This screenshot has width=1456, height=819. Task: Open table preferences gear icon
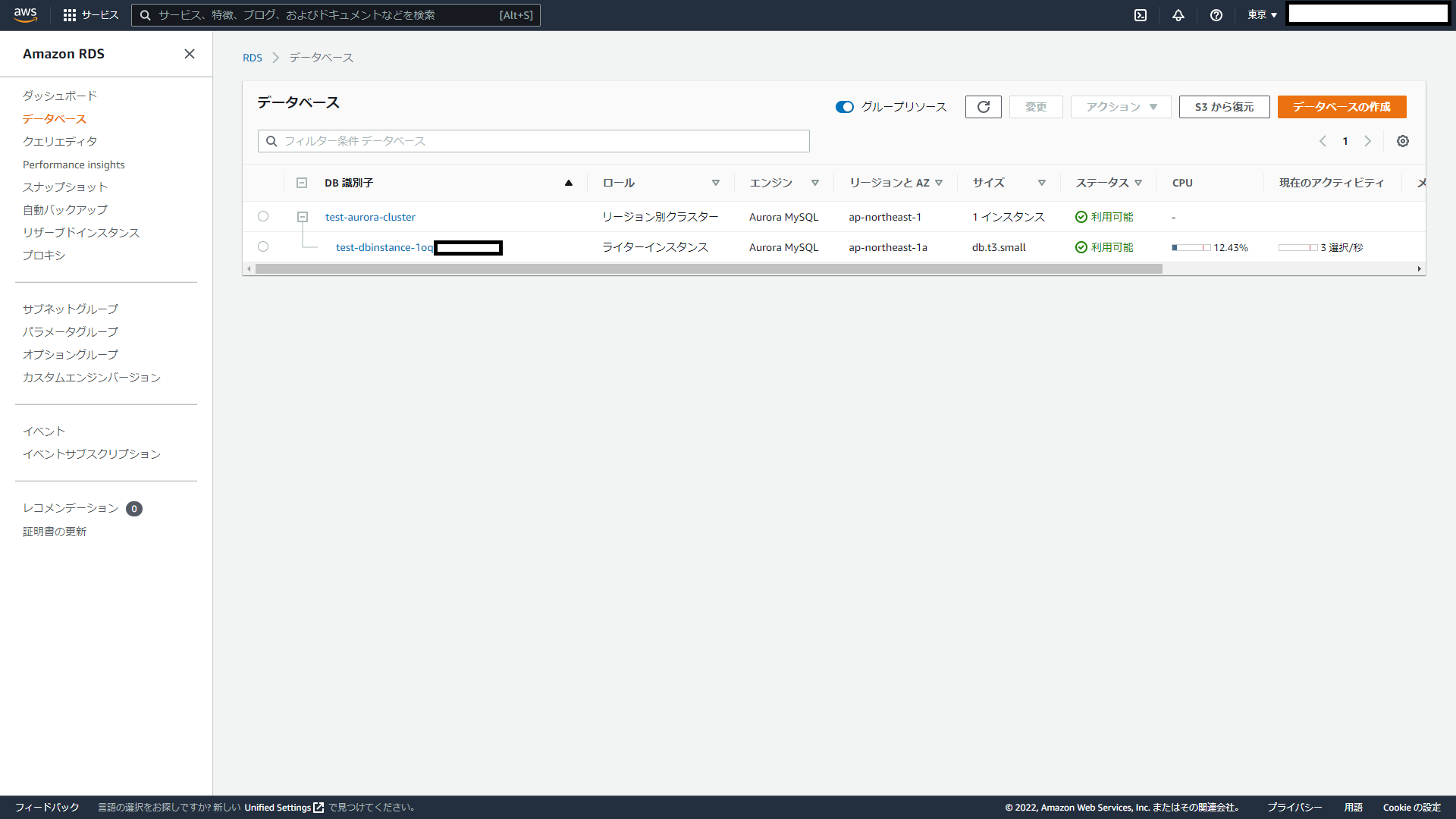point(1402,141)
